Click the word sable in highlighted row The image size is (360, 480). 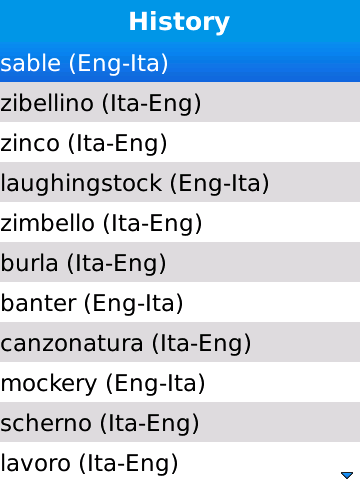tap(30, 63)
